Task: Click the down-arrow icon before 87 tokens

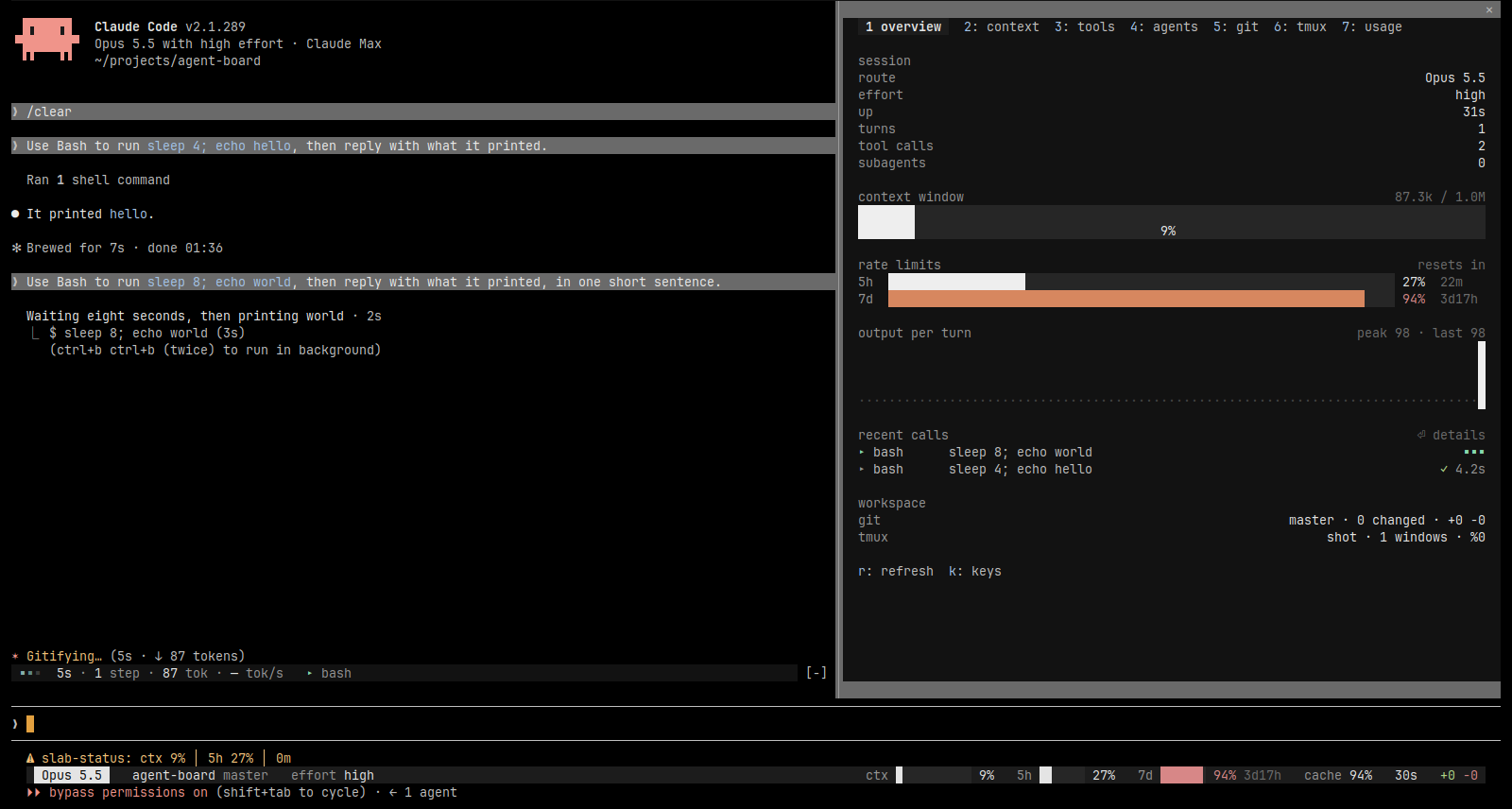Action: coord(159,656)
